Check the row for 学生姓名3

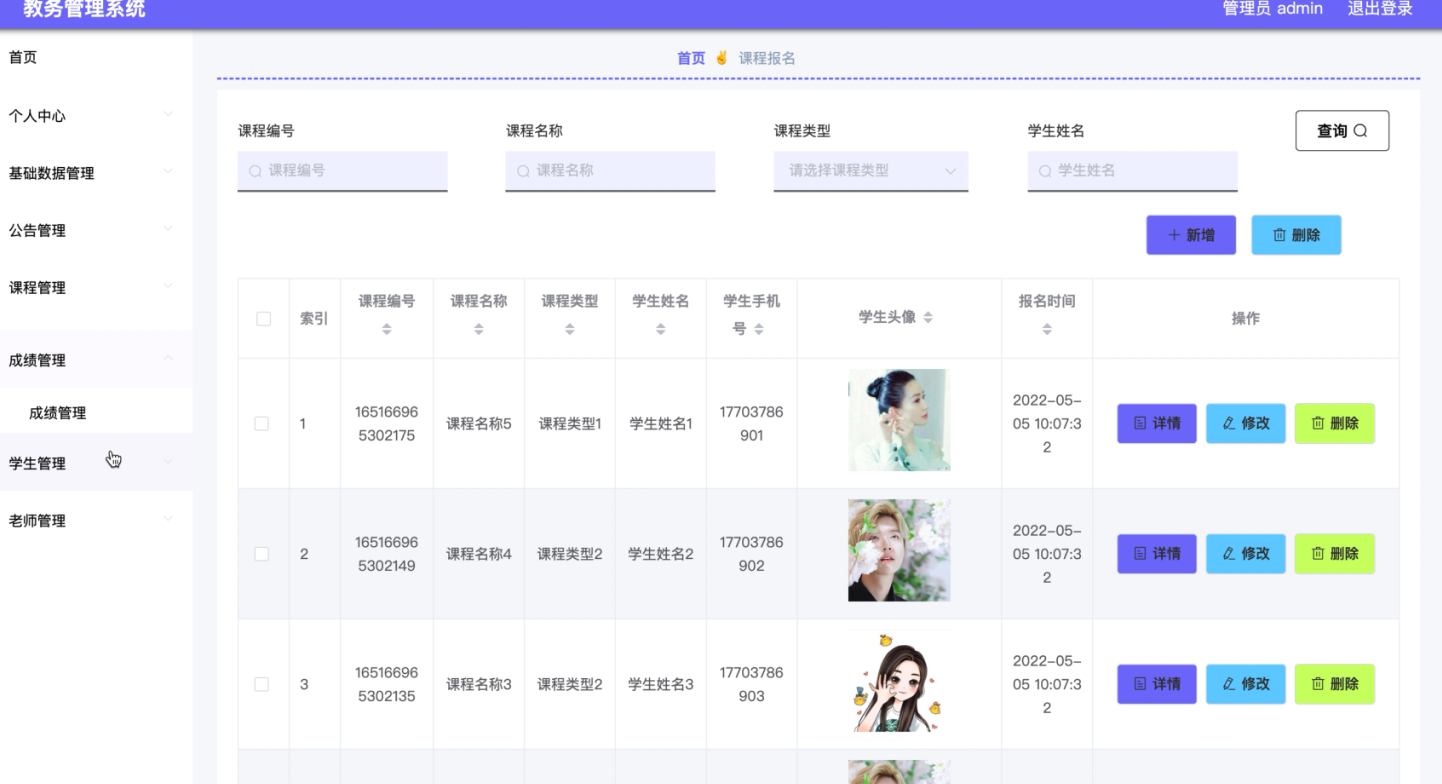click(x=262, y=684)
